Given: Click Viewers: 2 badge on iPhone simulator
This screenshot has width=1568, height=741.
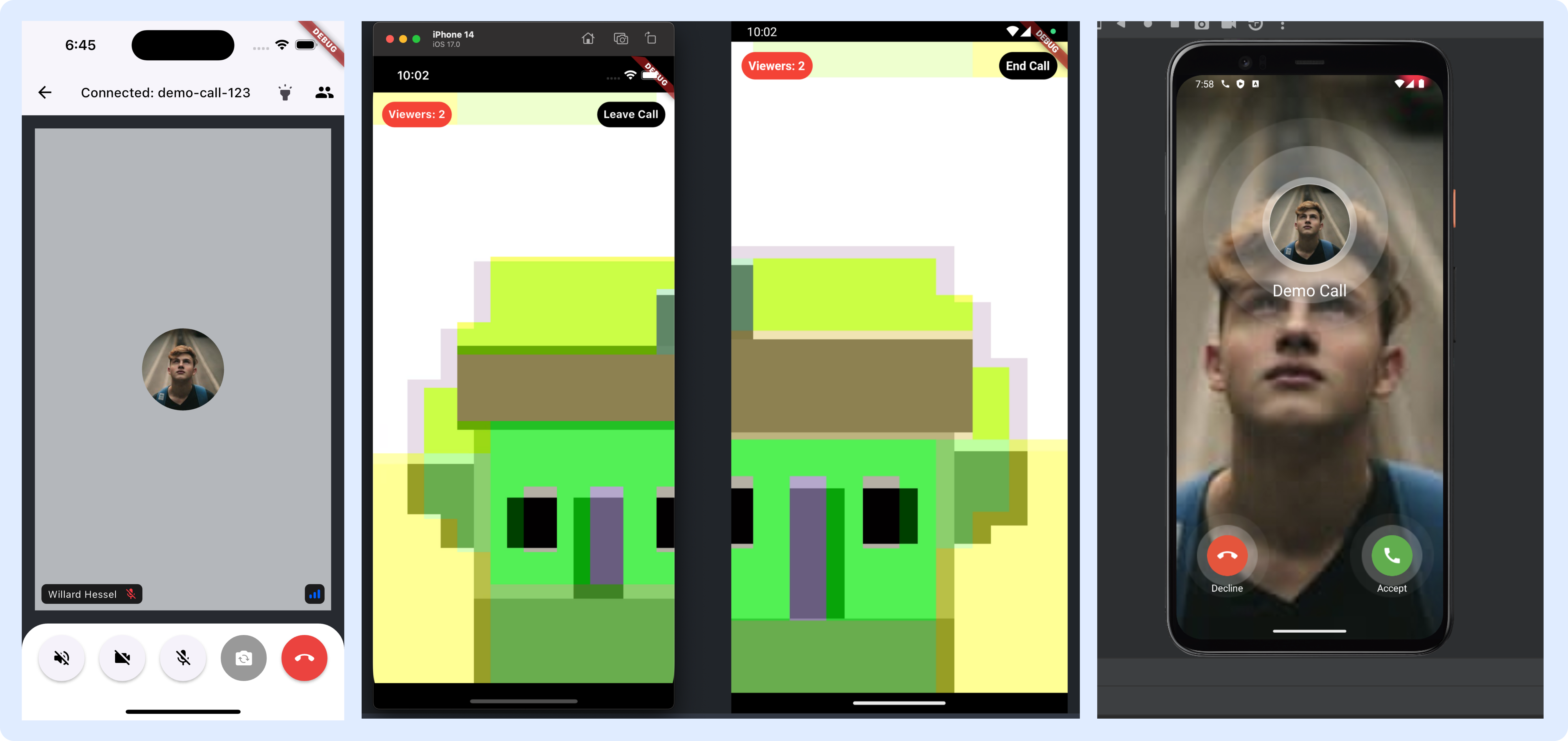Looking at the screenshot, I should 416,115.
